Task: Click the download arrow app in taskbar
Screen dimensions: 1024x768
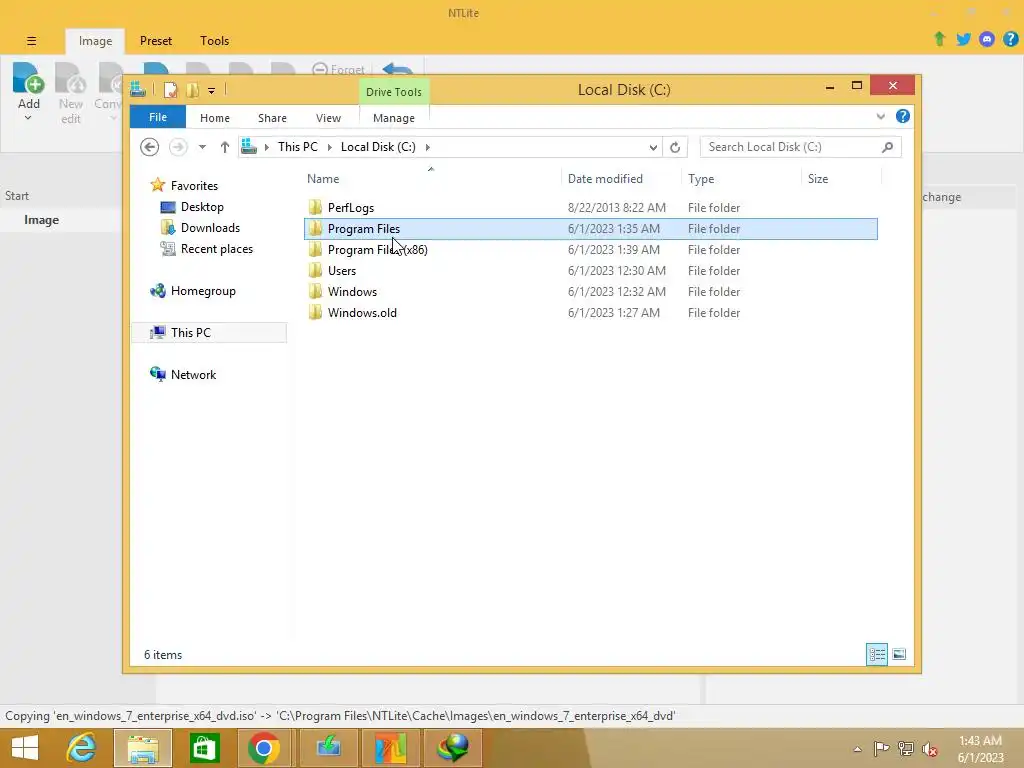Action: point(328,748)
